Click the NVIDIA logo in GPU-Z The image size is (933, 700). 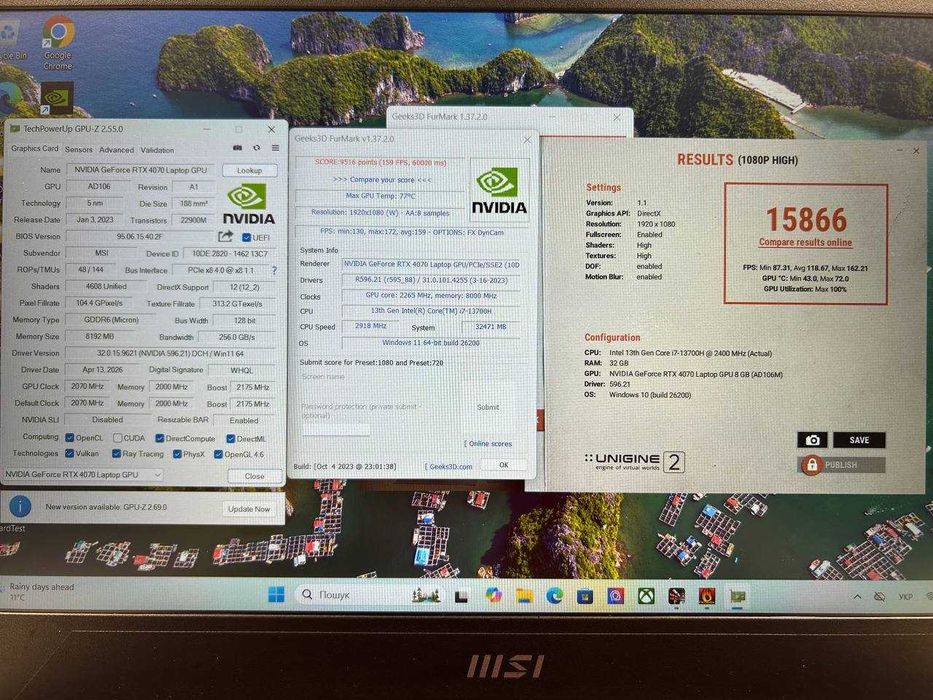(248, 204)
